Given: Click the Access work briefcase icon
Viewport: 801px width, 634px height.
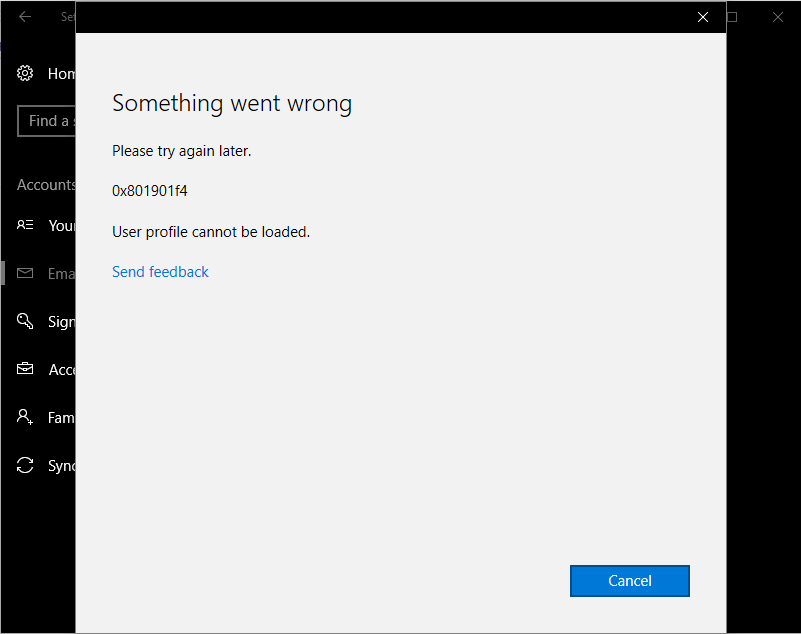Looking at the screenshot, I should [25, 369].
